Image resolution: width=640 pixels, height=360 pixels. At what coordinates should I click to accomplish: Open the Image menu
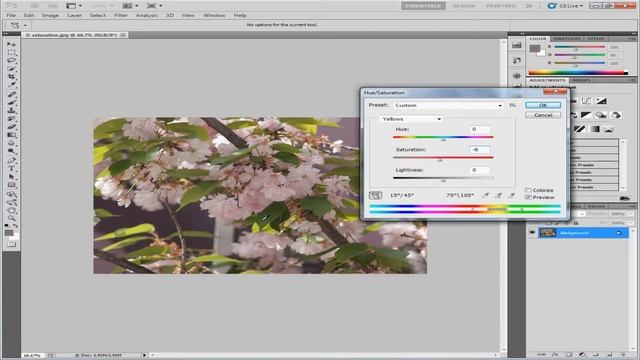50,15
